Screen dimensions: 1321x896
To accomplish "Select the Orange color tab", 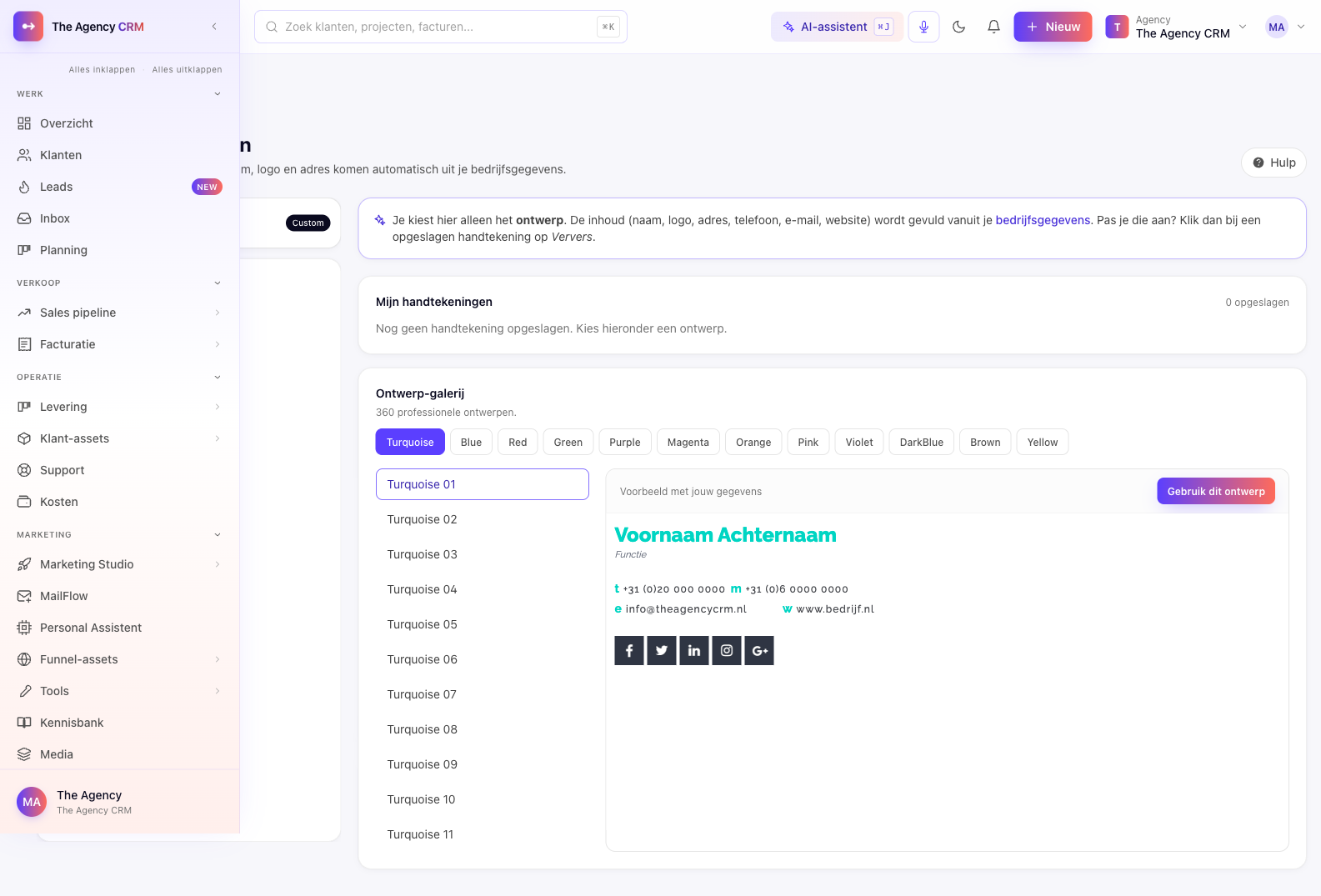I will tap(753, 442).
